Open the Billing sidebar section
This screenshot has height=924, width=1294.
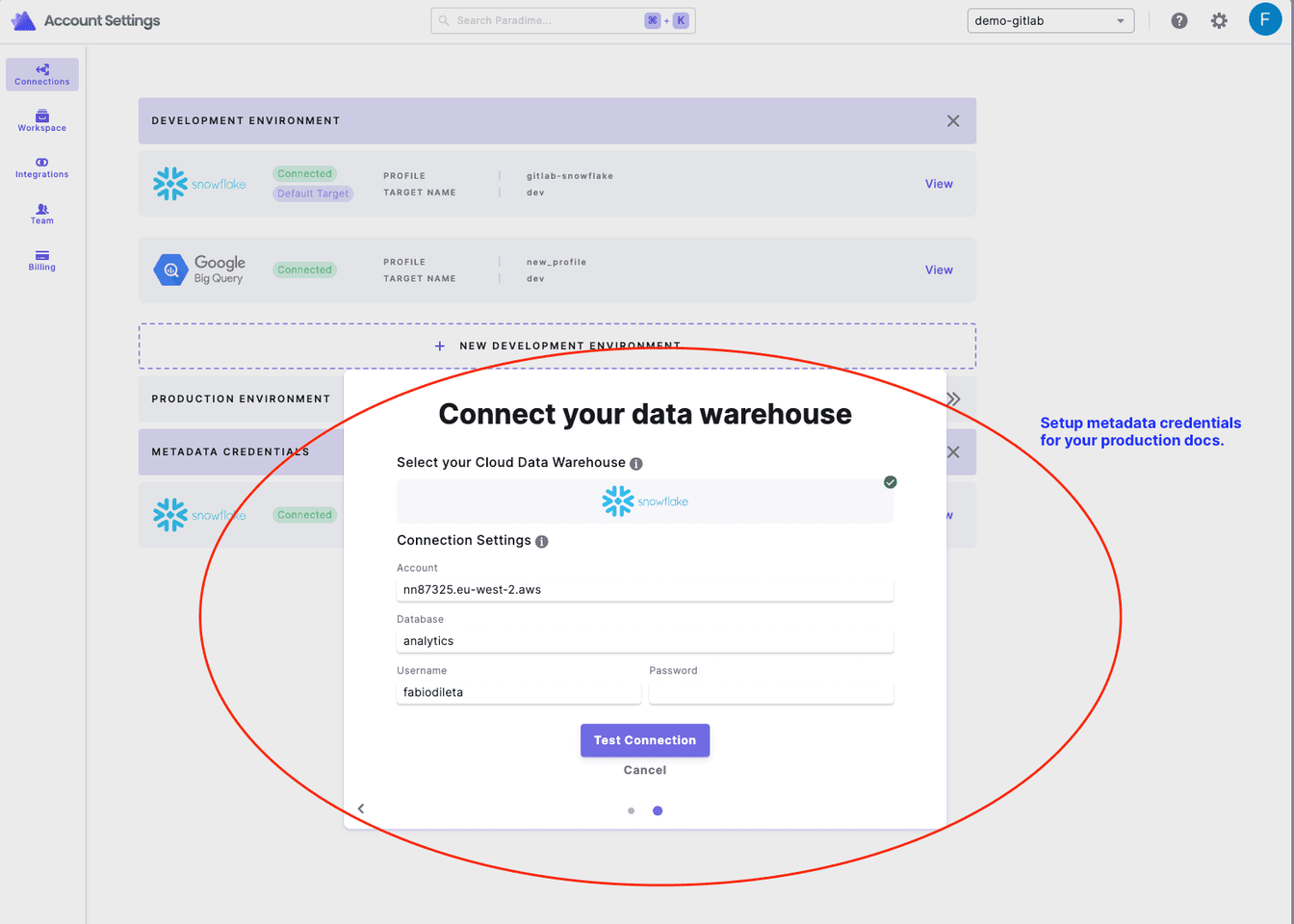click(42, 260)
